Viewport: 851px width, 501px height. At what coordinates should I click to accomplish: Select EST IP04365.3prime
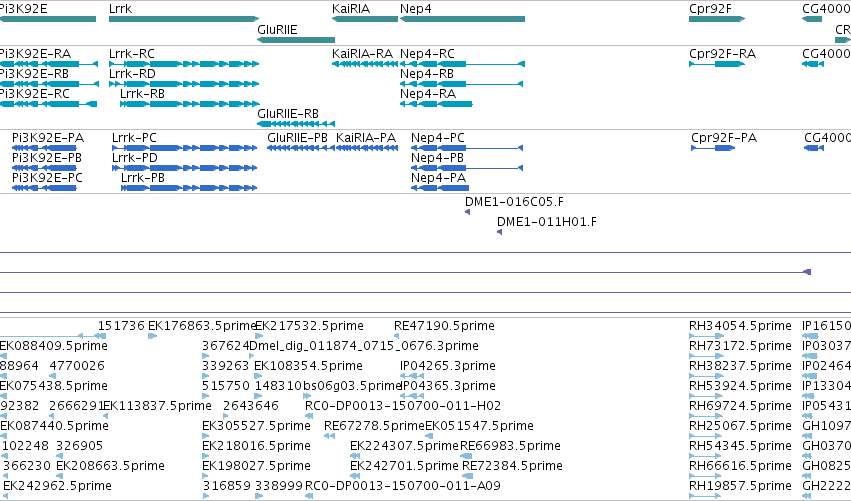coord(448,386)
